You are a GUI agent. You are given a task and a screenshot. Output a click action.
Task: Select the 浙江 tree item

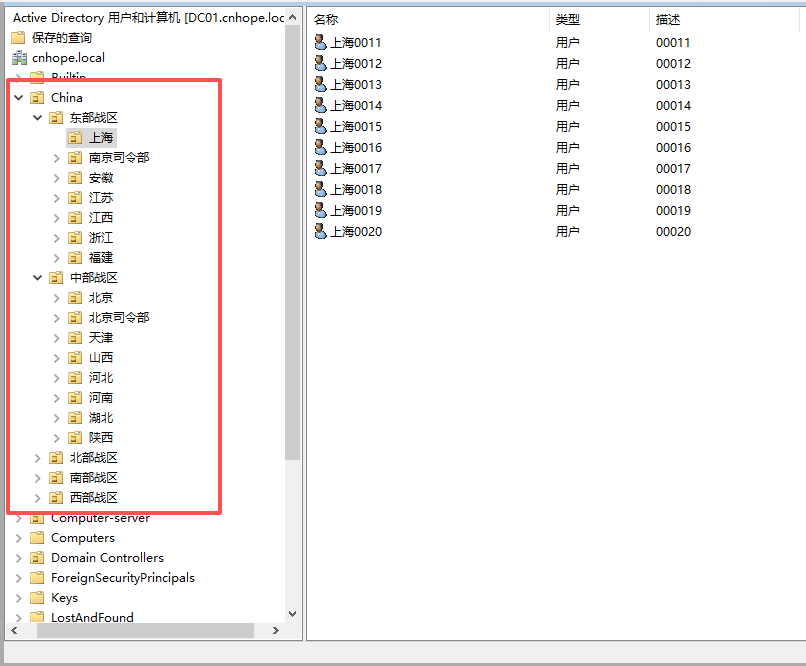point(101,238)
